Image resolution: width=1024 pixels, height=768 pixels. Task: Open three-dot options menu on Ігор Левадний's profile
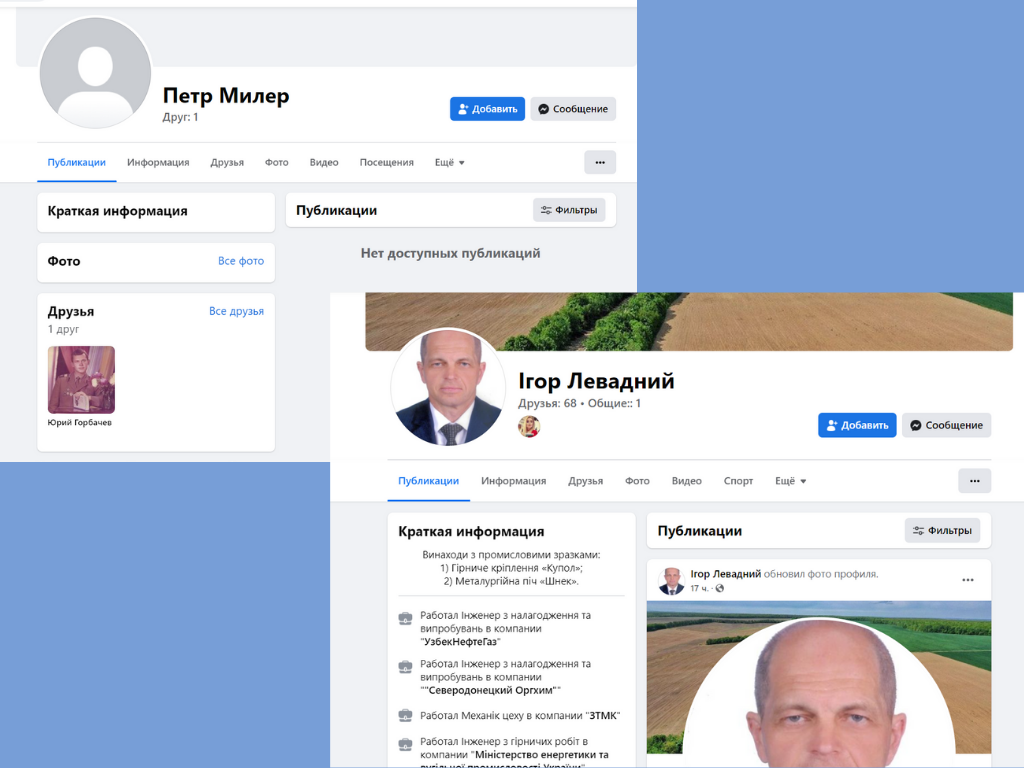[974, 481]
